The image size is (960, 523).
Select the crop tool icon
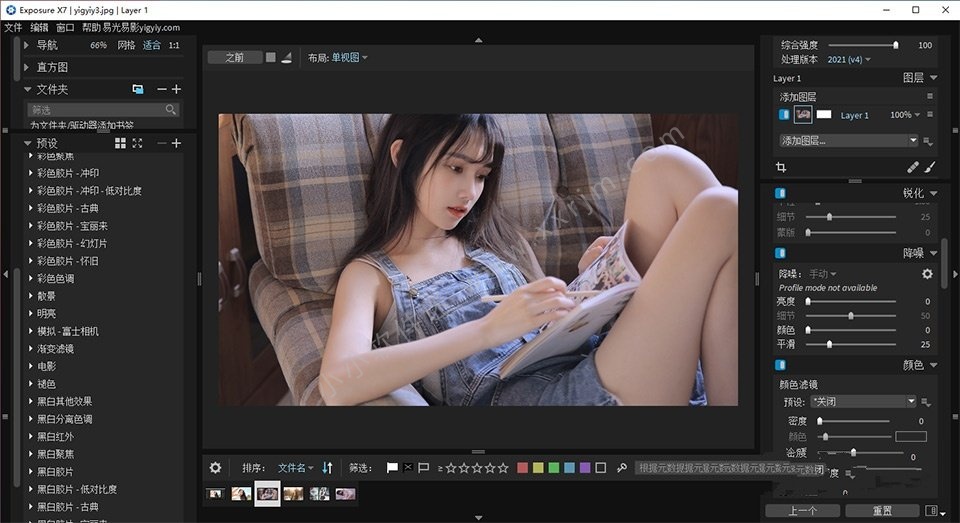(781, 167)
